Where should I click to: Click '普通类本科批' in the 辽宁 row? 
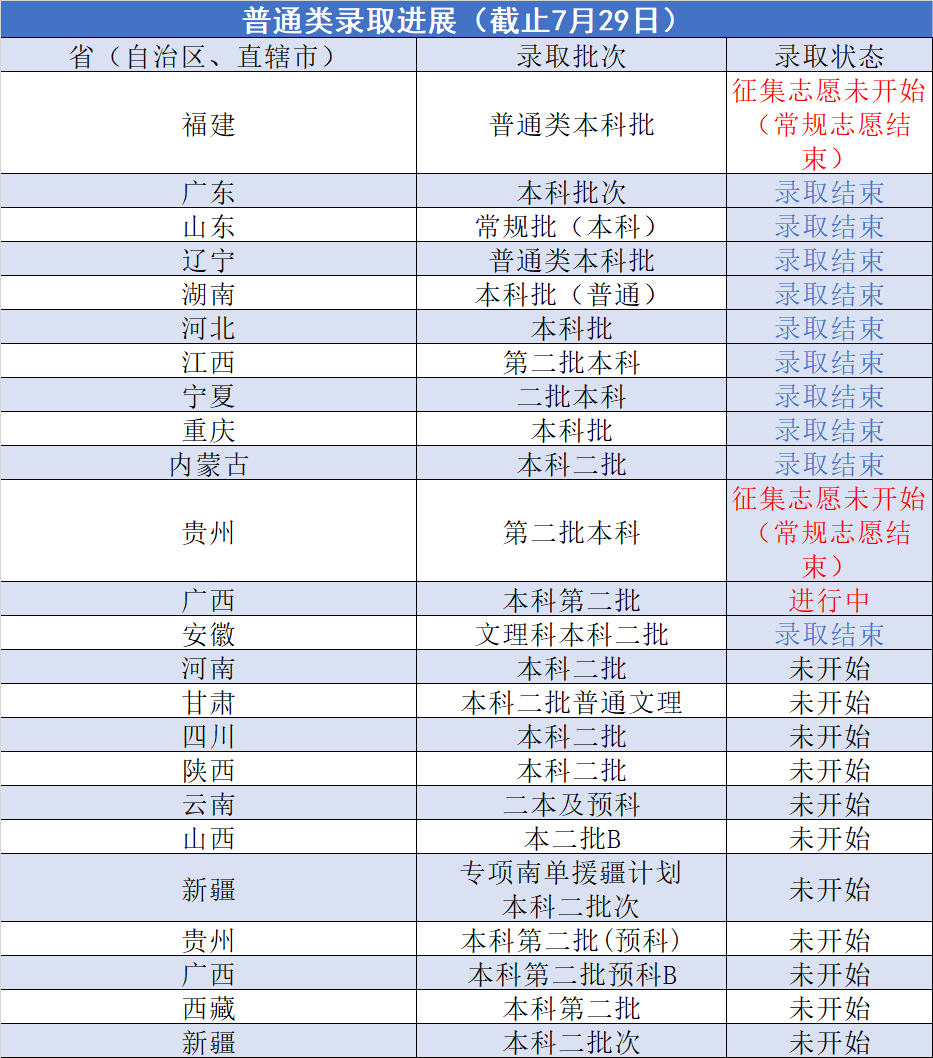pos(571,260)
